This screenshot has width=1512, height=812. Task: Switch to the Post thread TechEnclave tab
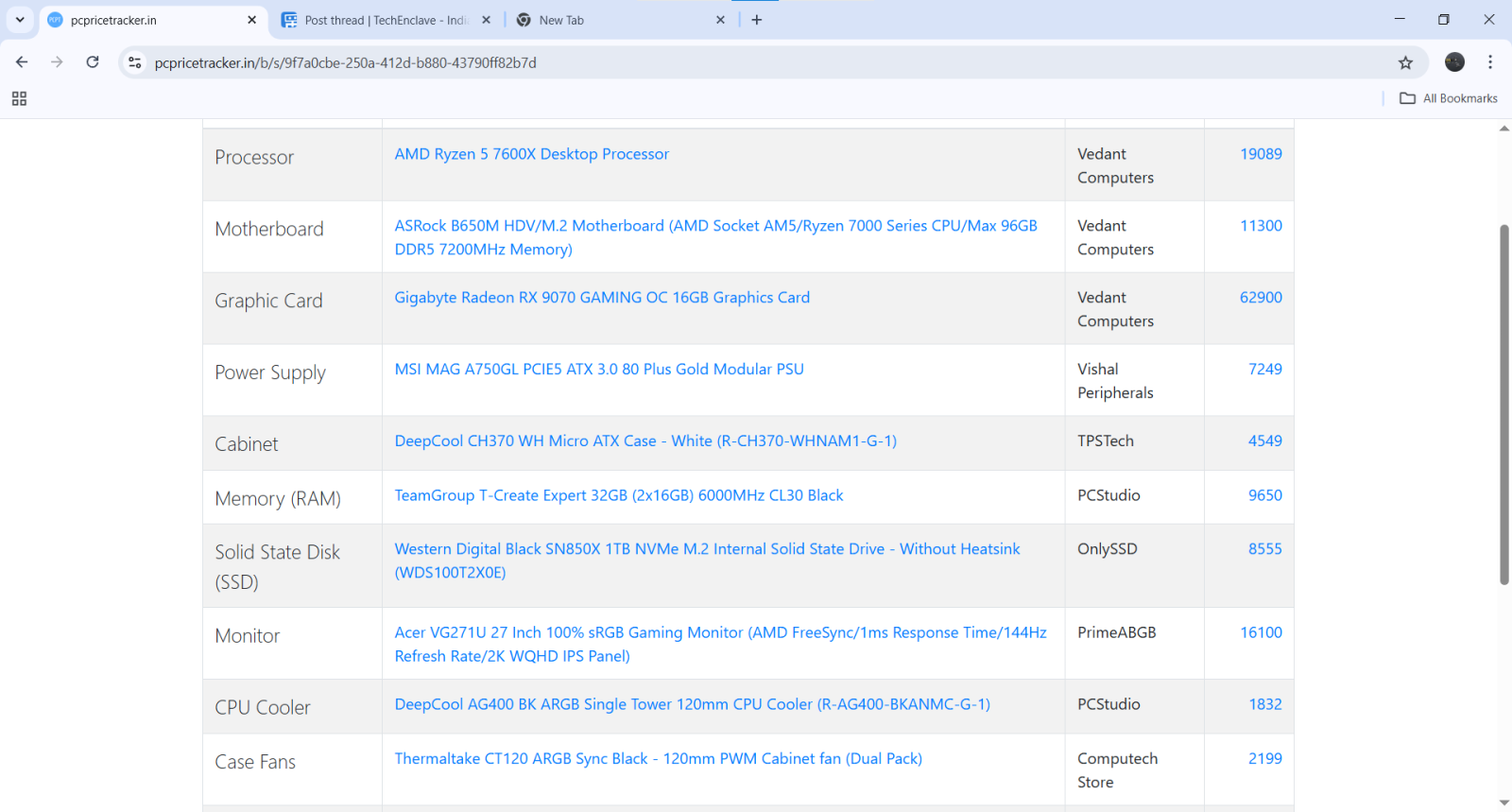point(386,20)
